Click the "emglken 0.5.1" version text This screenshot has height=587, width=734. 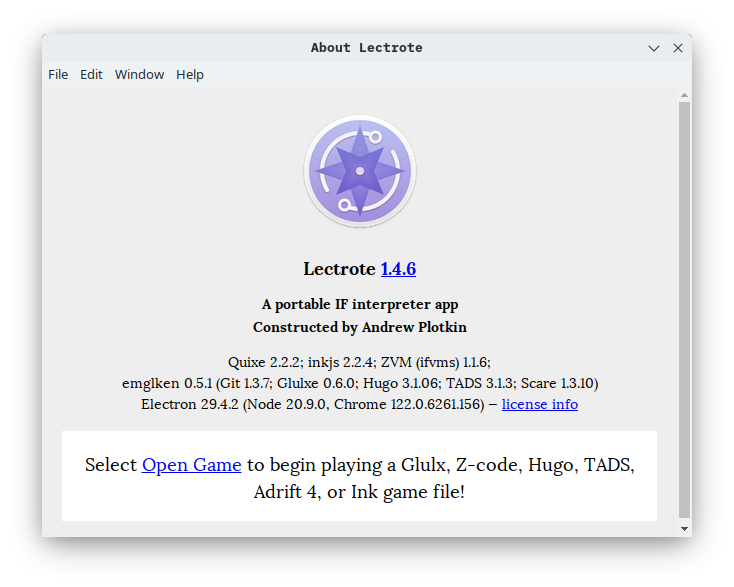167,383
